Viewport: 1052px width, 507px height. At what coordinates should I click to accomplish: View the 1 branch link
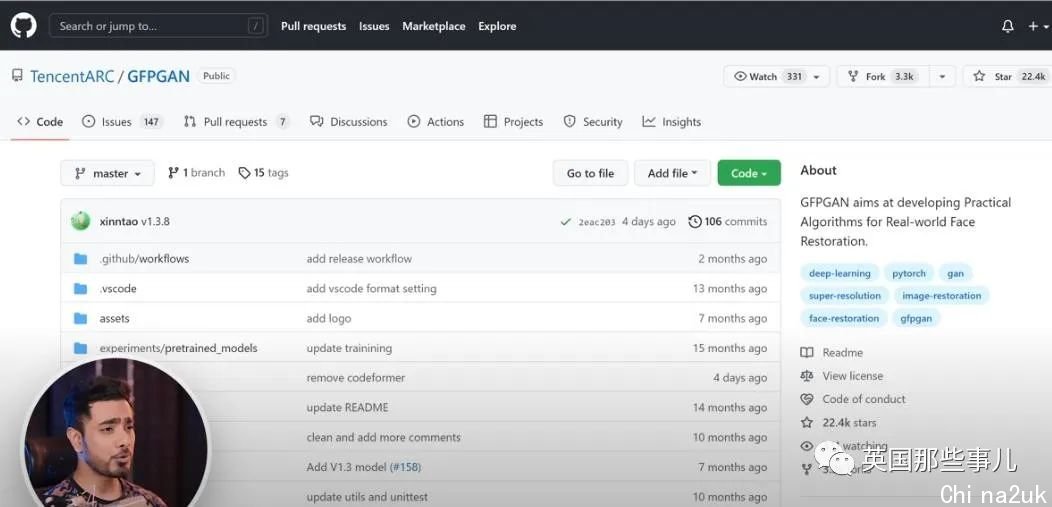[x=196, y=172]
